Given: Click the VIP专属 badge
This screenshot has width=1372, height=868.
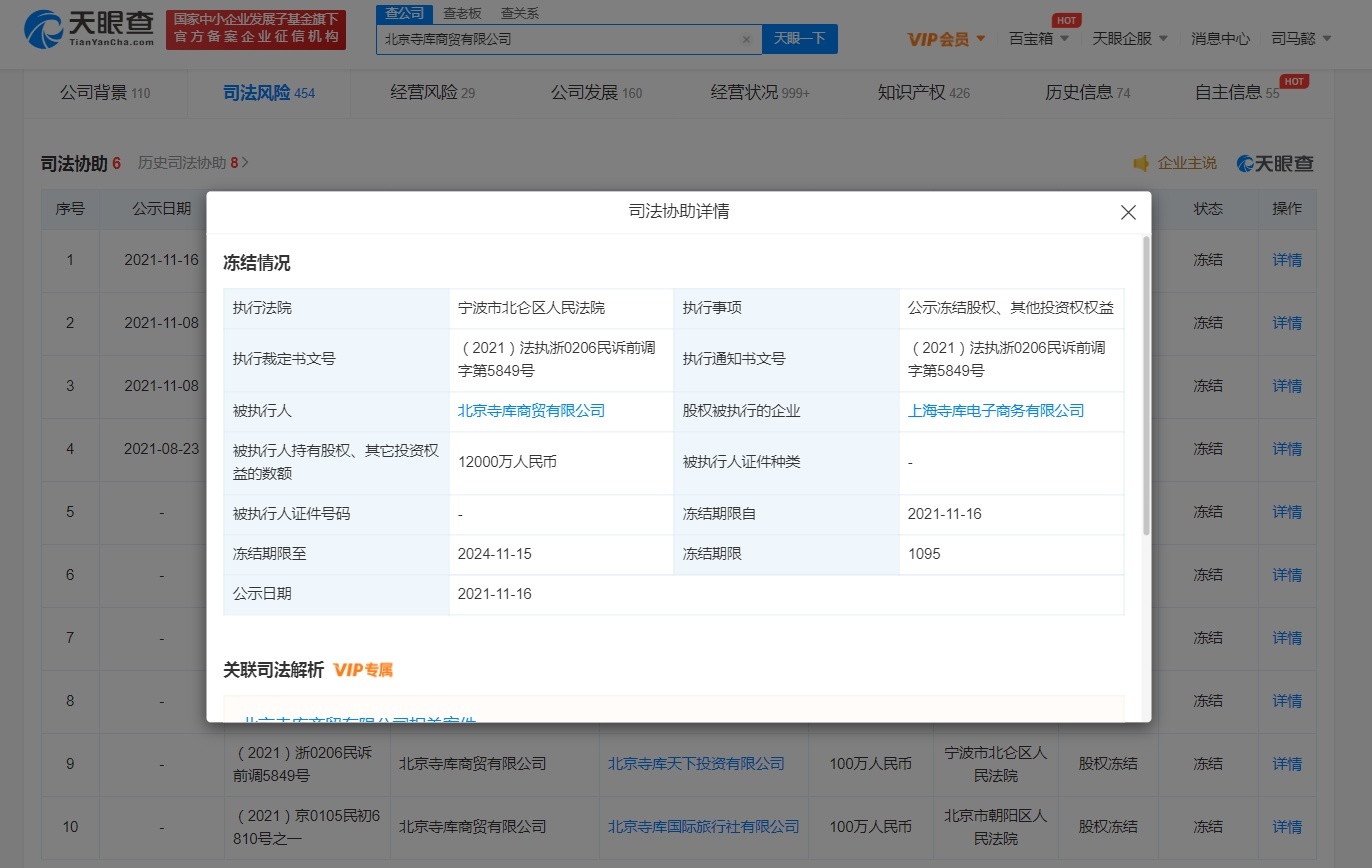Looking at the screenshot, I should click(363, 670).
